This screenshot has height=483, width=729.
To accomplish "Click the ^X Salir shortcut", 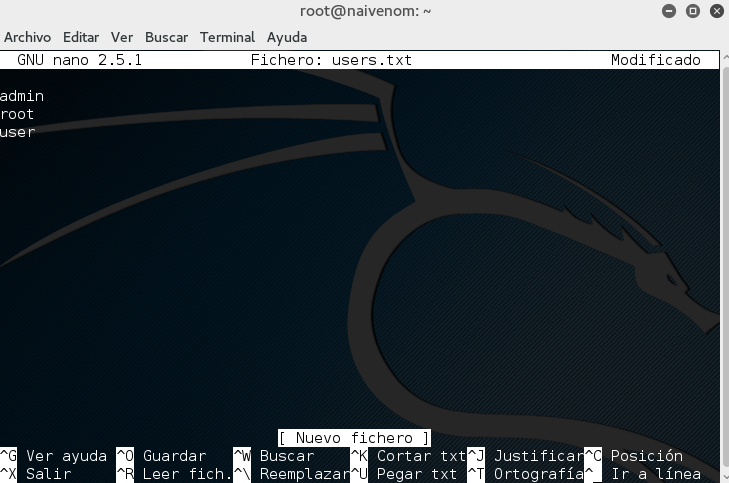I will [x=36, y=474].
